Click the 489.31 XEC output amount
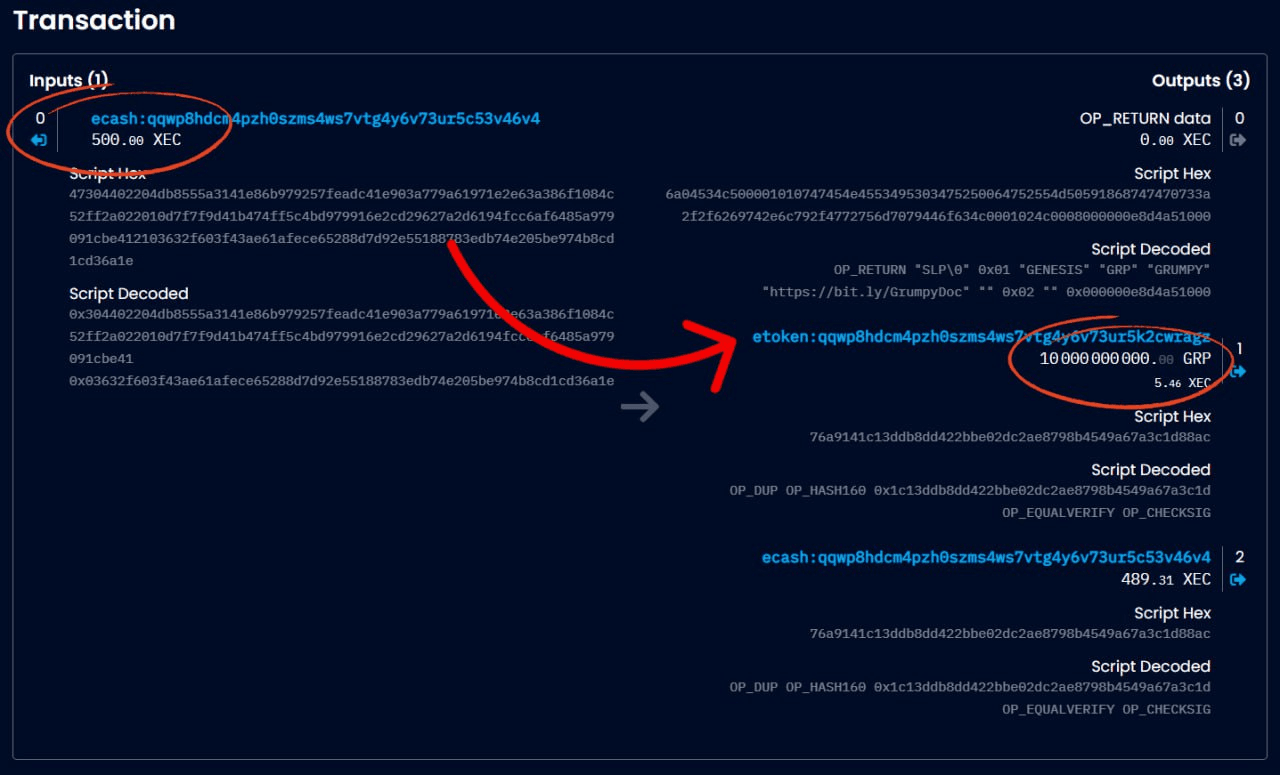Screen dimensions: 1280x775 [x=1165, y=579]
